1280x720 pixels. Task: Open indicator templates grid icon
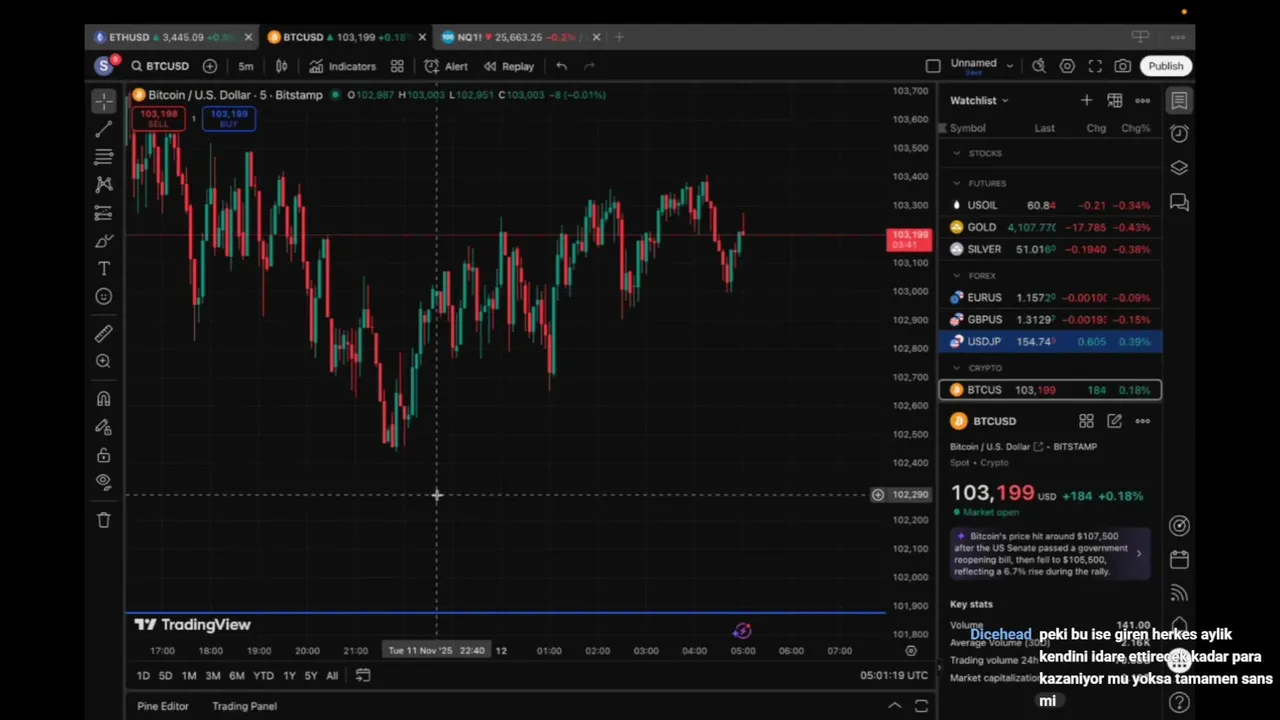(x=397, y=66)
